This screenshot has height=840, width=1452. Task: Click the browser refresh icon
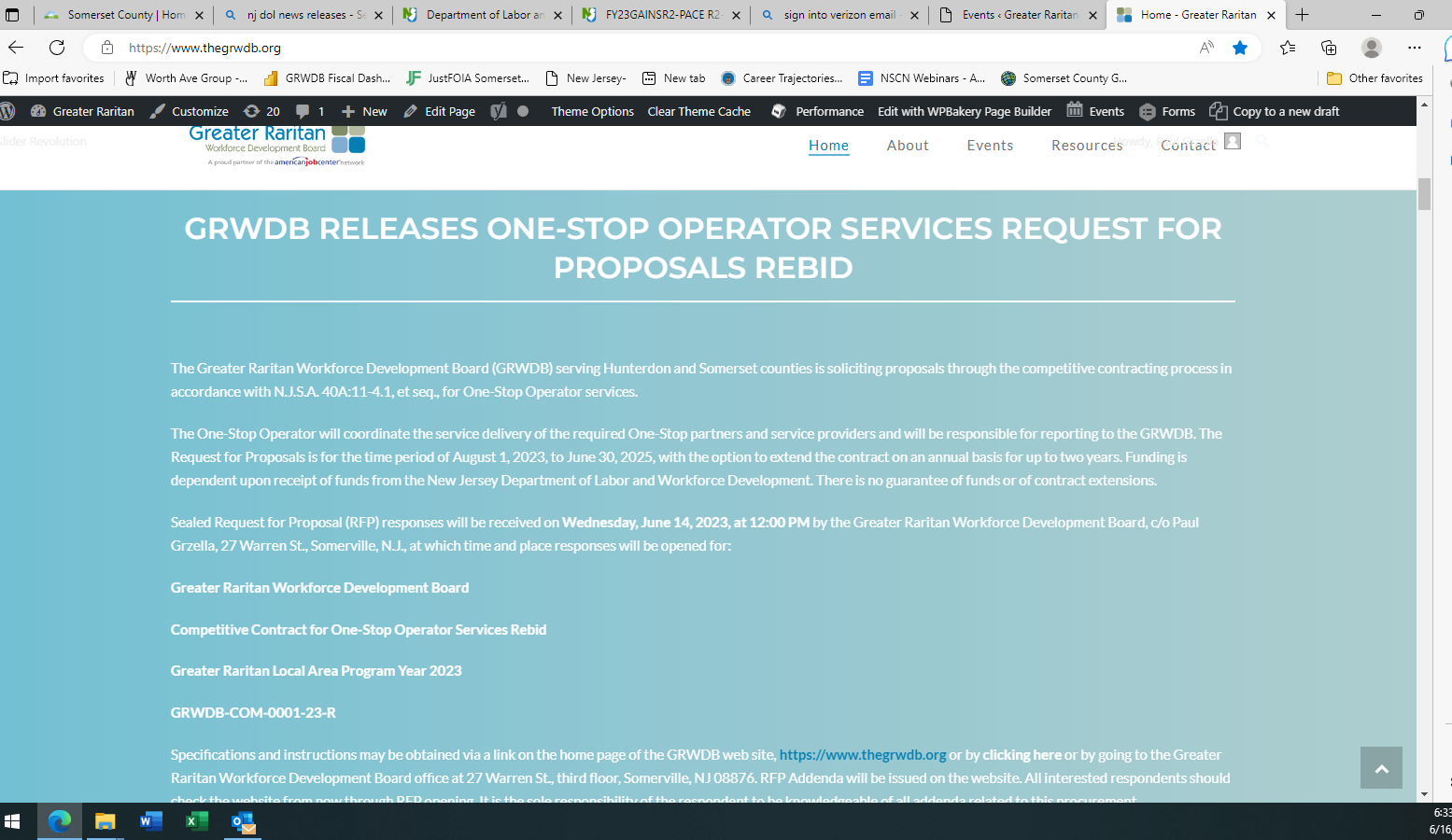[57, 48]
